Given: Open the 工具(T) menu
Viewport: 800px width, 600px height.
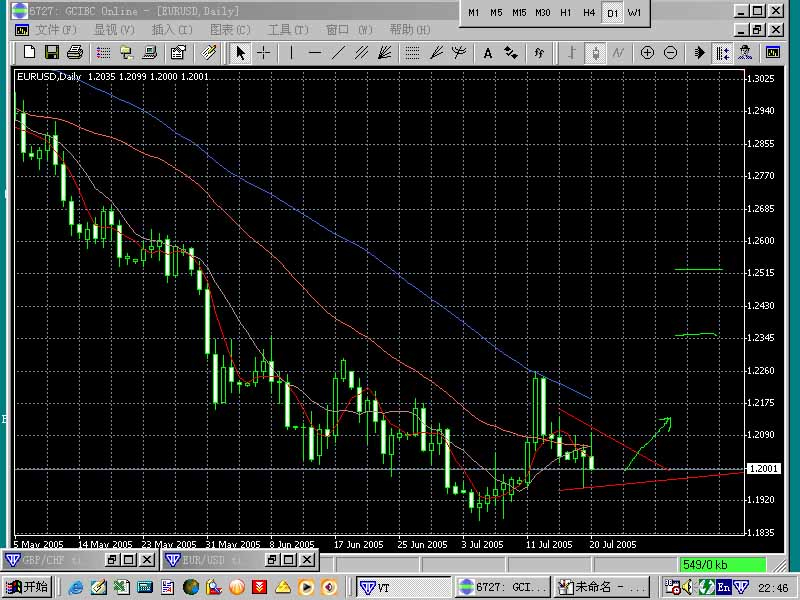Looking at the screenshot, I should point(288,30).
